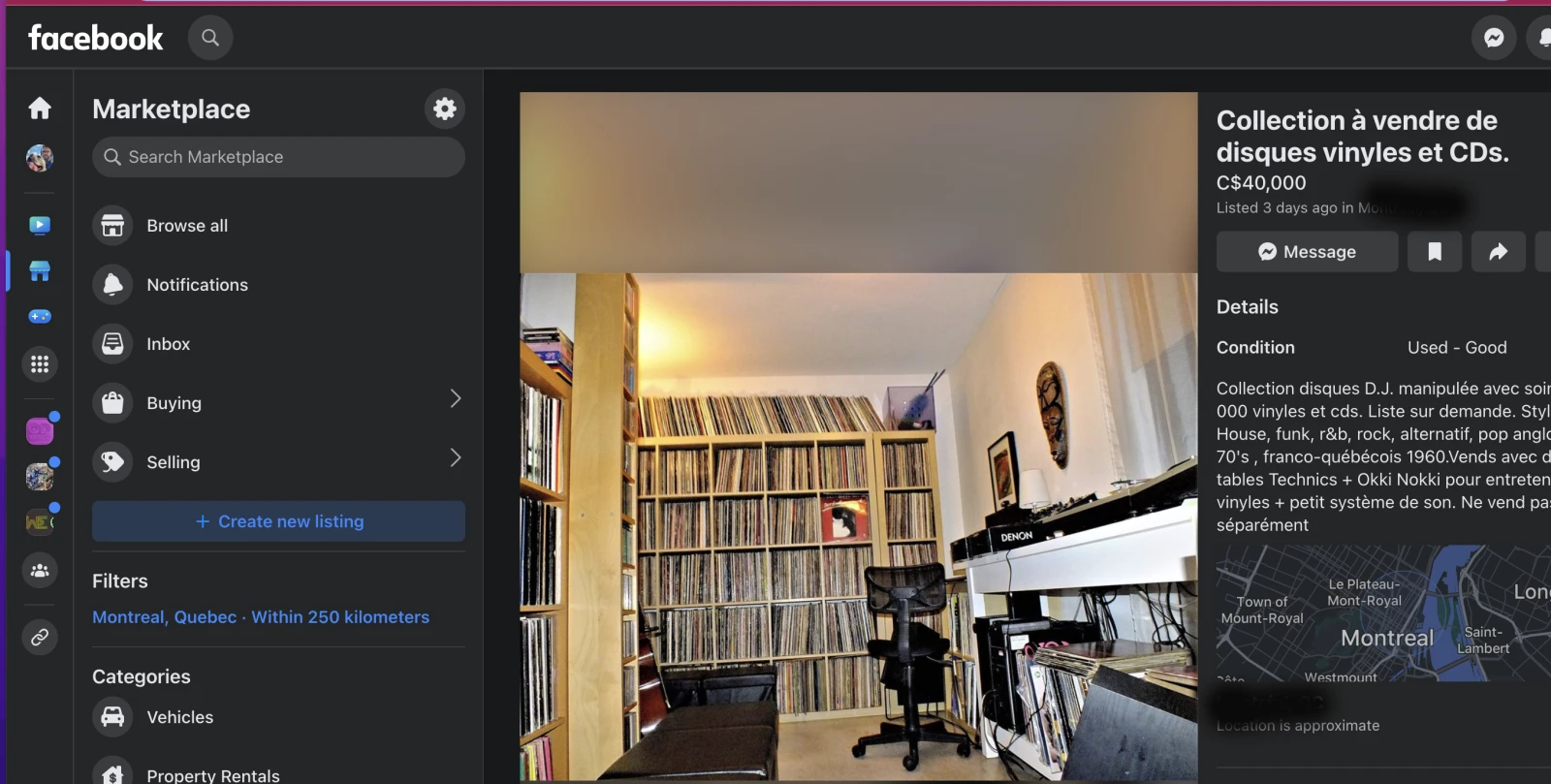Share the listing via arrow icon
Viewport: 1551px width, 784px height.
click(x=1498, y=252)
